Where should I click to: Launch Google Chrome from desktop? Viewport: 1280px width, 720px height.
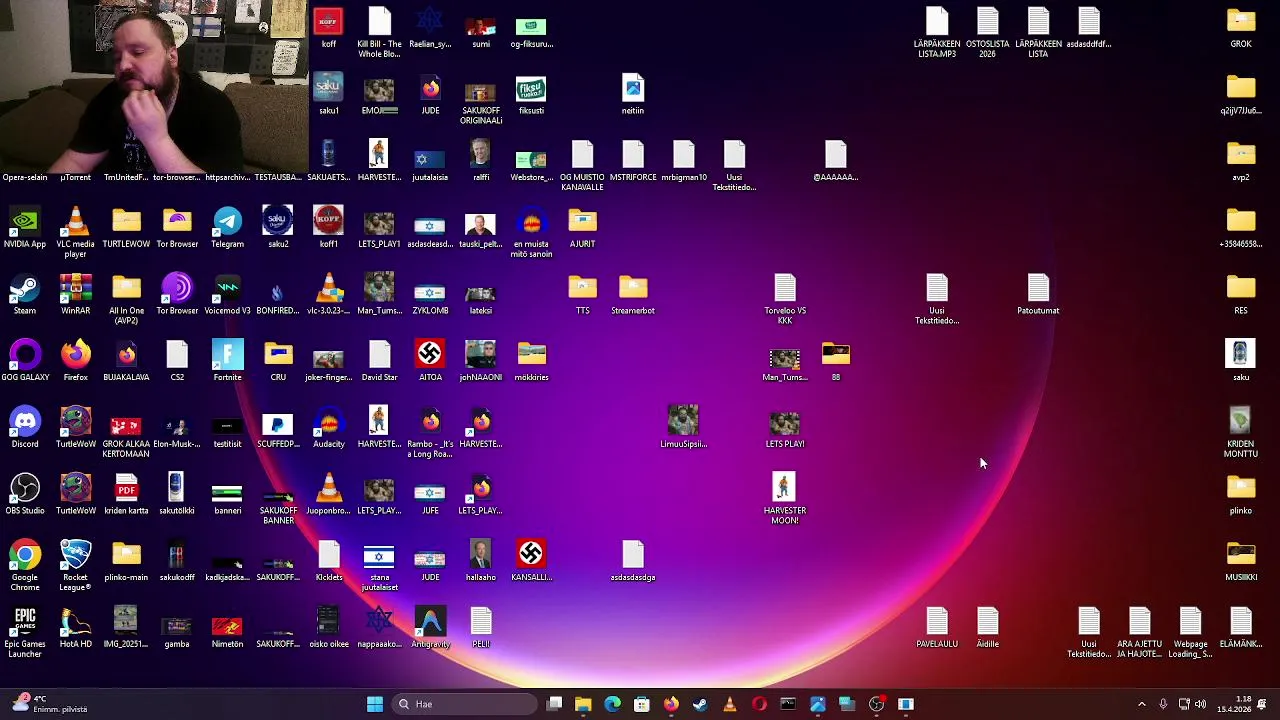25,565
